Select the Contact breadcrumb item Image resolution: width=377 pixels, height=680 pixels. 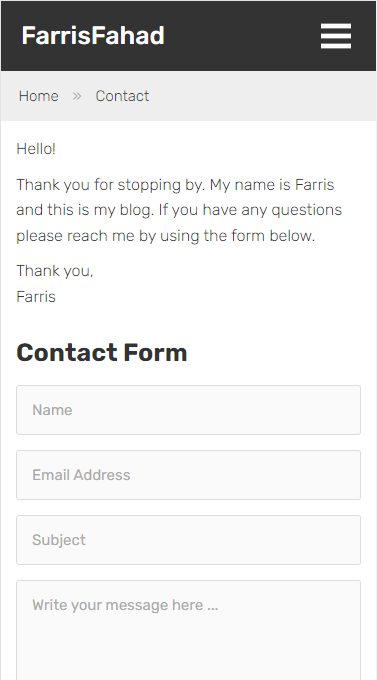(x=122, y=96)
